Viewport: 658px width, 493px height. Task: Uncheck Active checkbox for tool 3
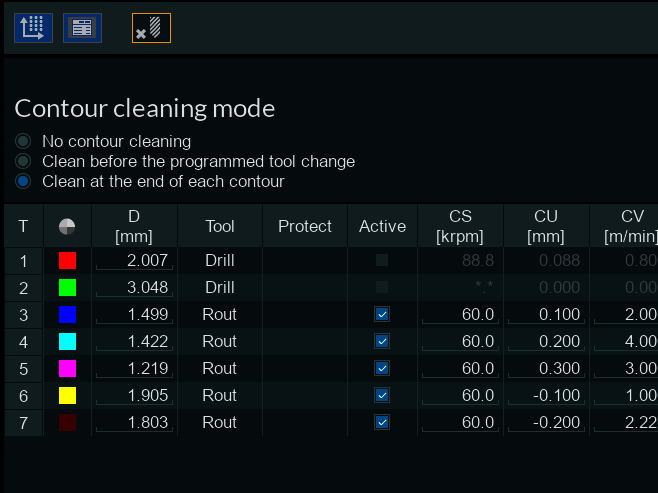tap(381, 314)
